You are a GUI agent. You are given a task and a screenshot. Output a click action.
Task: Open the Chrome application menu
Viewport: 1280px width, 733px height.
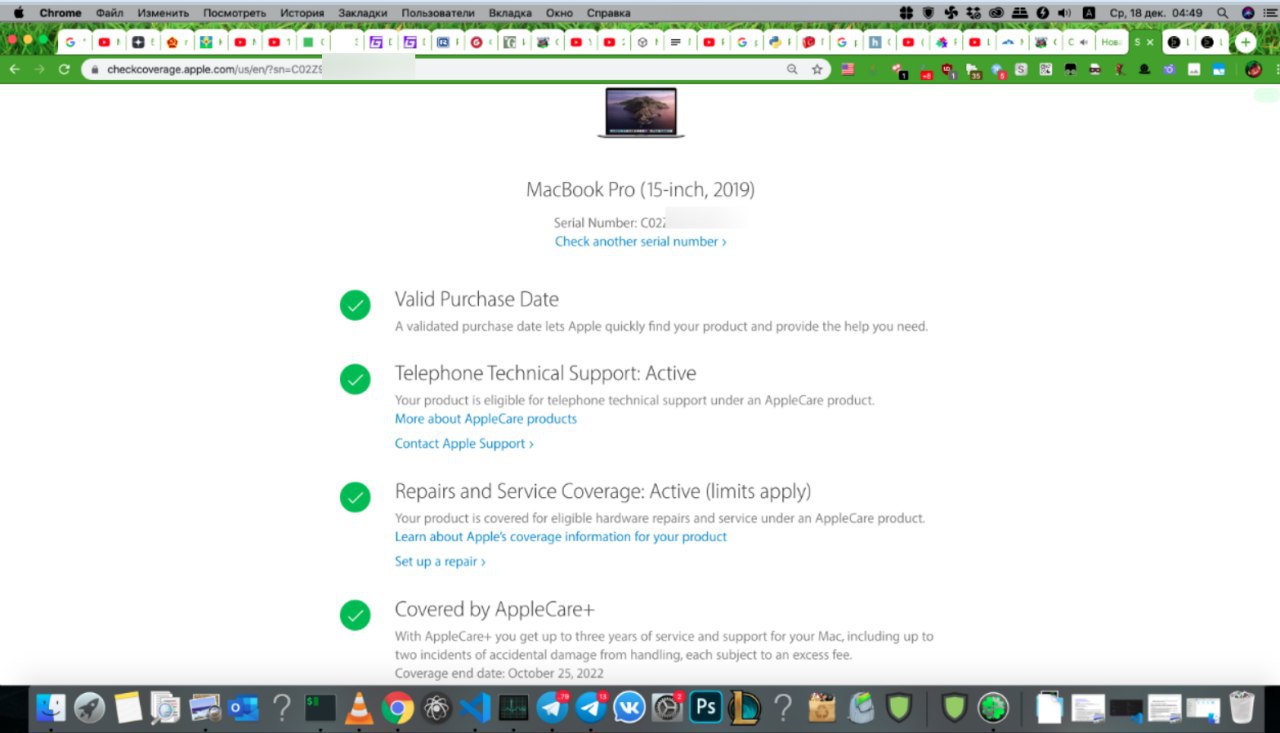60,13
